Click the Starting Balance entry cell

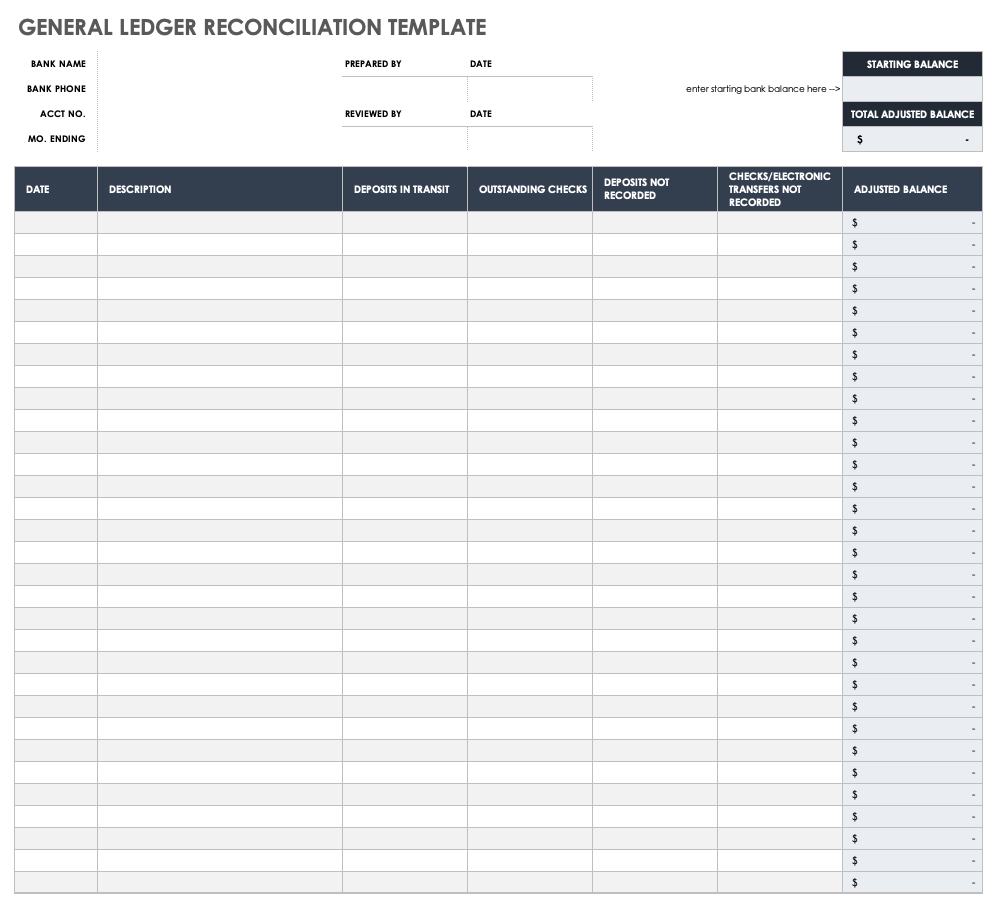pos(911,89)
